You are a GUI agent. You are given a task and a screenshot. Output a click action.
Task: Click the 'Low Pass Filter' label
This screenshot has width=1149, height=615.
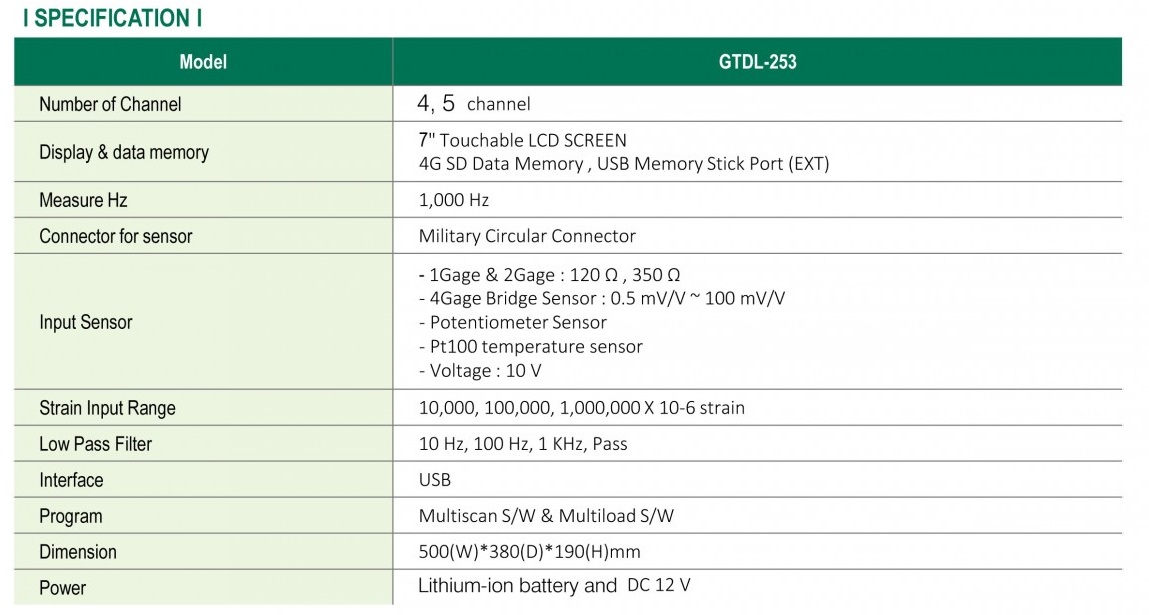click(x=95, y=444)
